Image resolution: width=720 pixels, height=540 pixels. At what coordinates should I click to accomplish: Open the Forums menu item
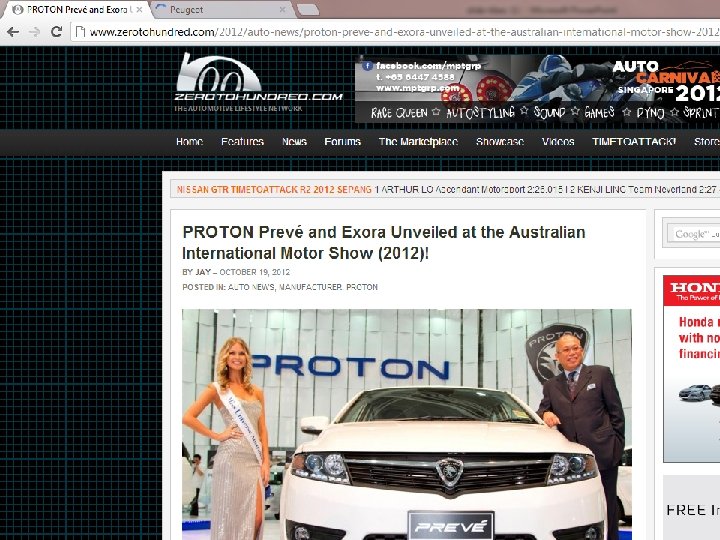[x=343, y=141]
